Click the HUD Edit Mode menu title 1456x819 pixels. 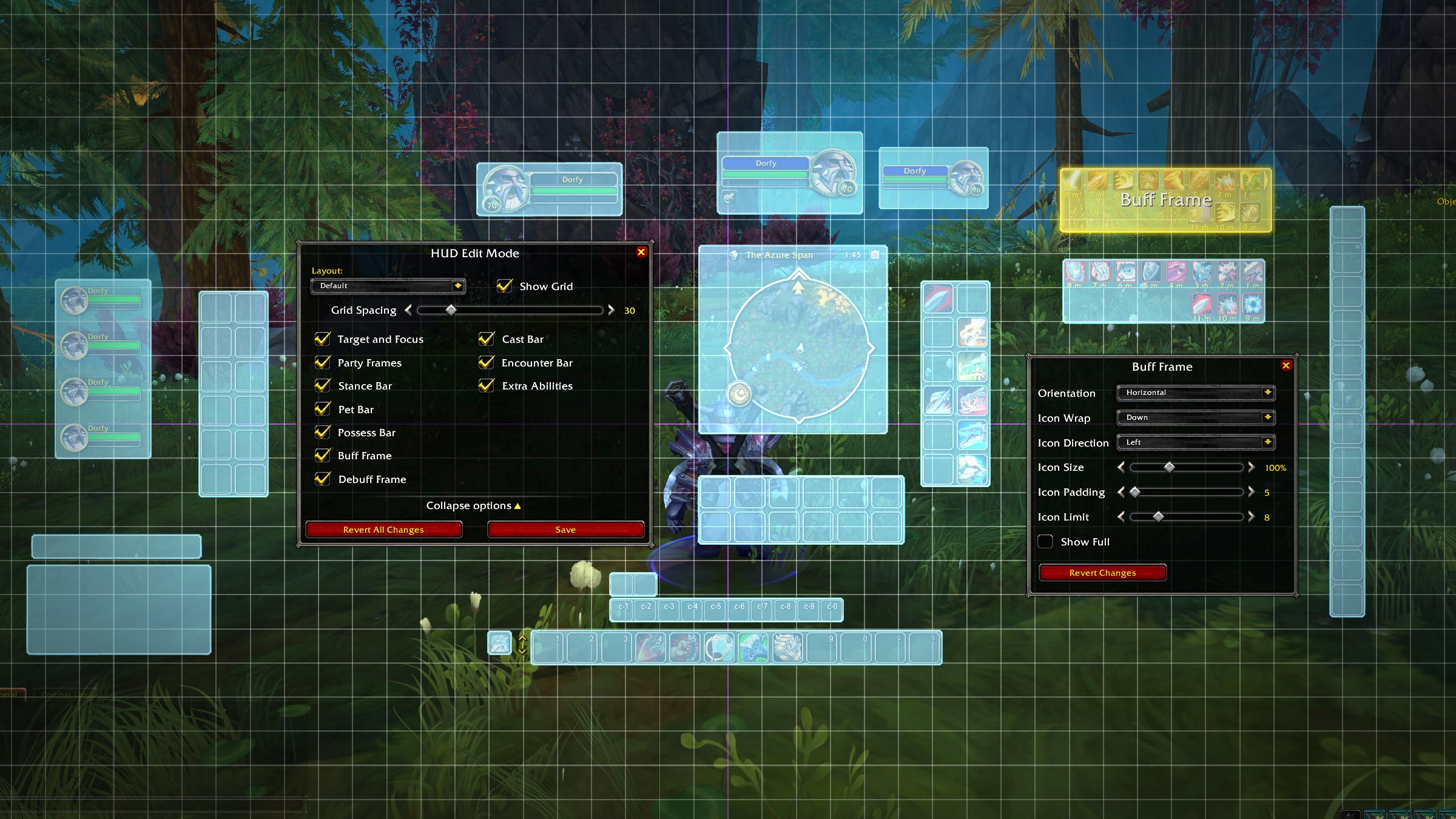(475, 253)
